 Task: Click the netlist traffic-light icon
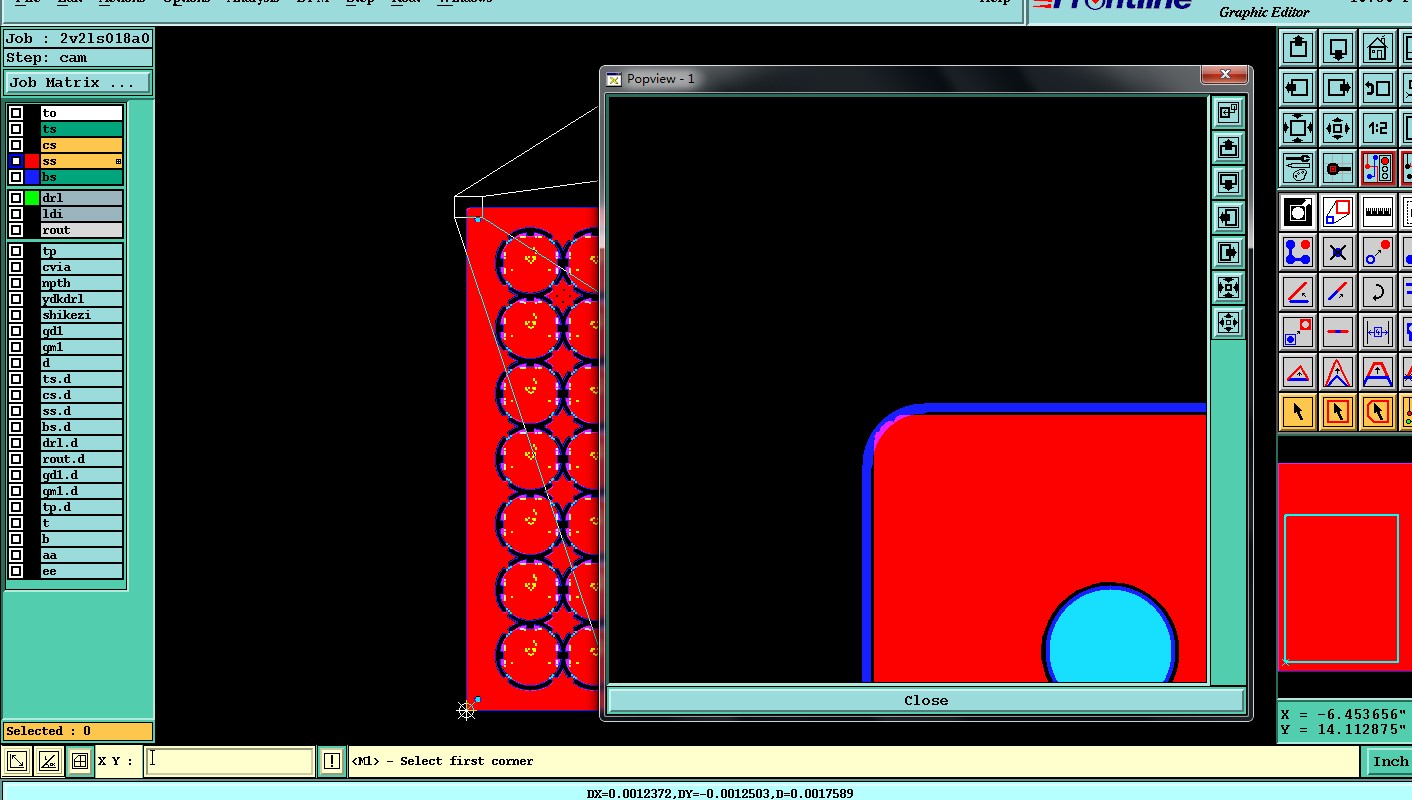click(1378, 167)
